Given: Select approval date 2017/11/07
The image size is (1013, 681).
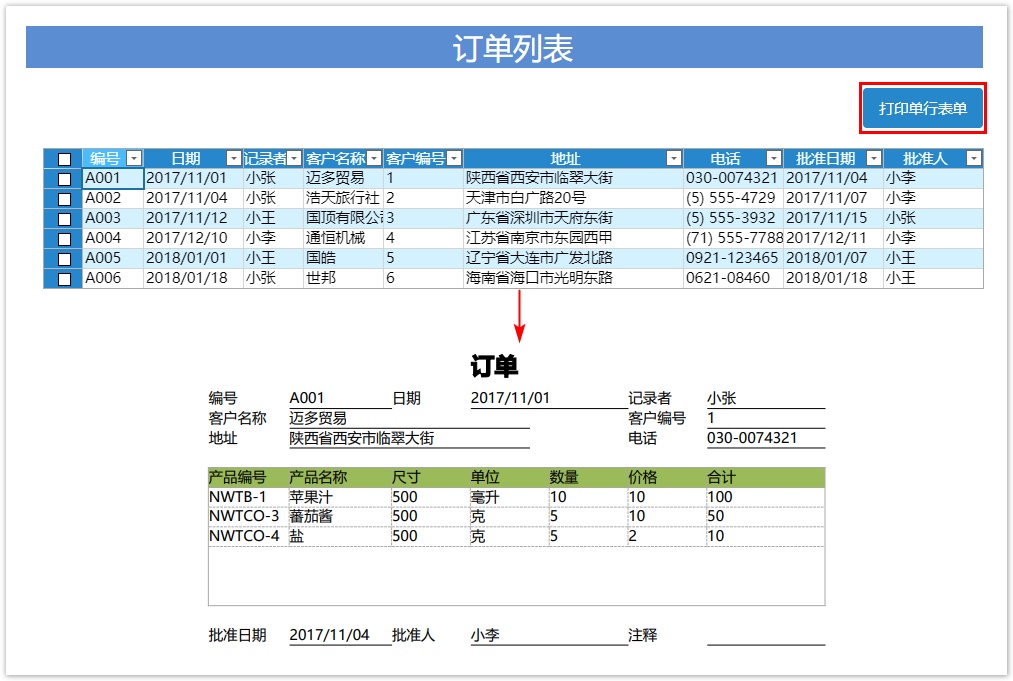Looking at the screenshot, I should tap(833, 198).
